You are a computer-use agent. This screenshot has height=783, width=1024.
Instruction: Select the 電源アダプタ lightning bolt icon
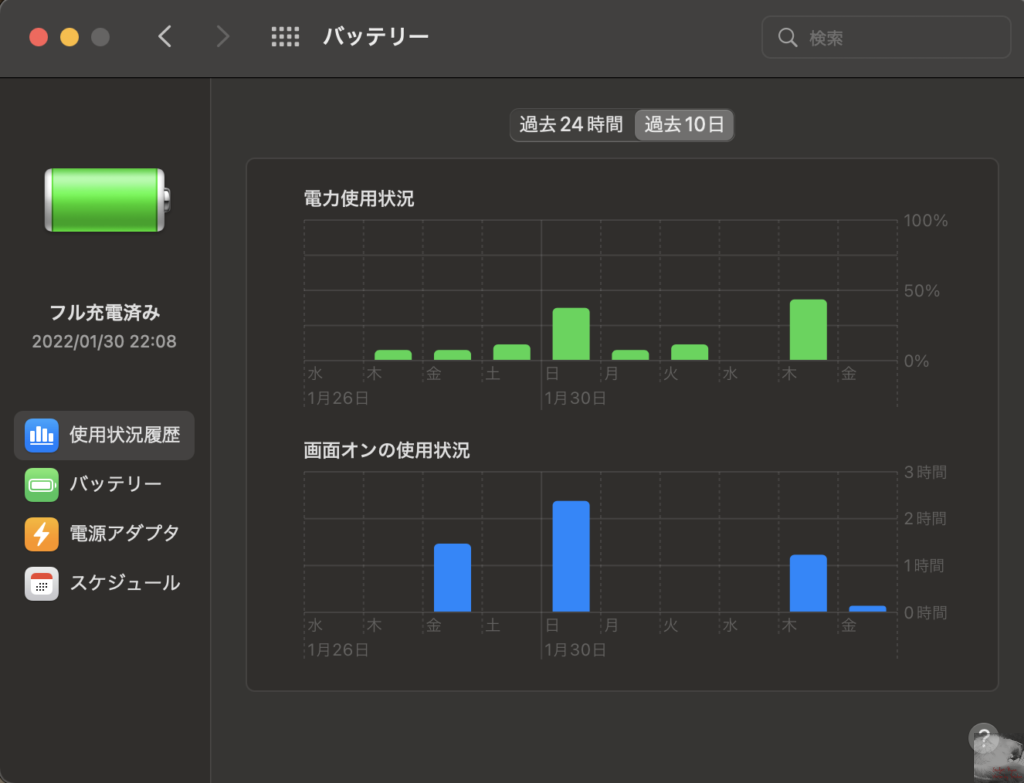pos(40,533)
